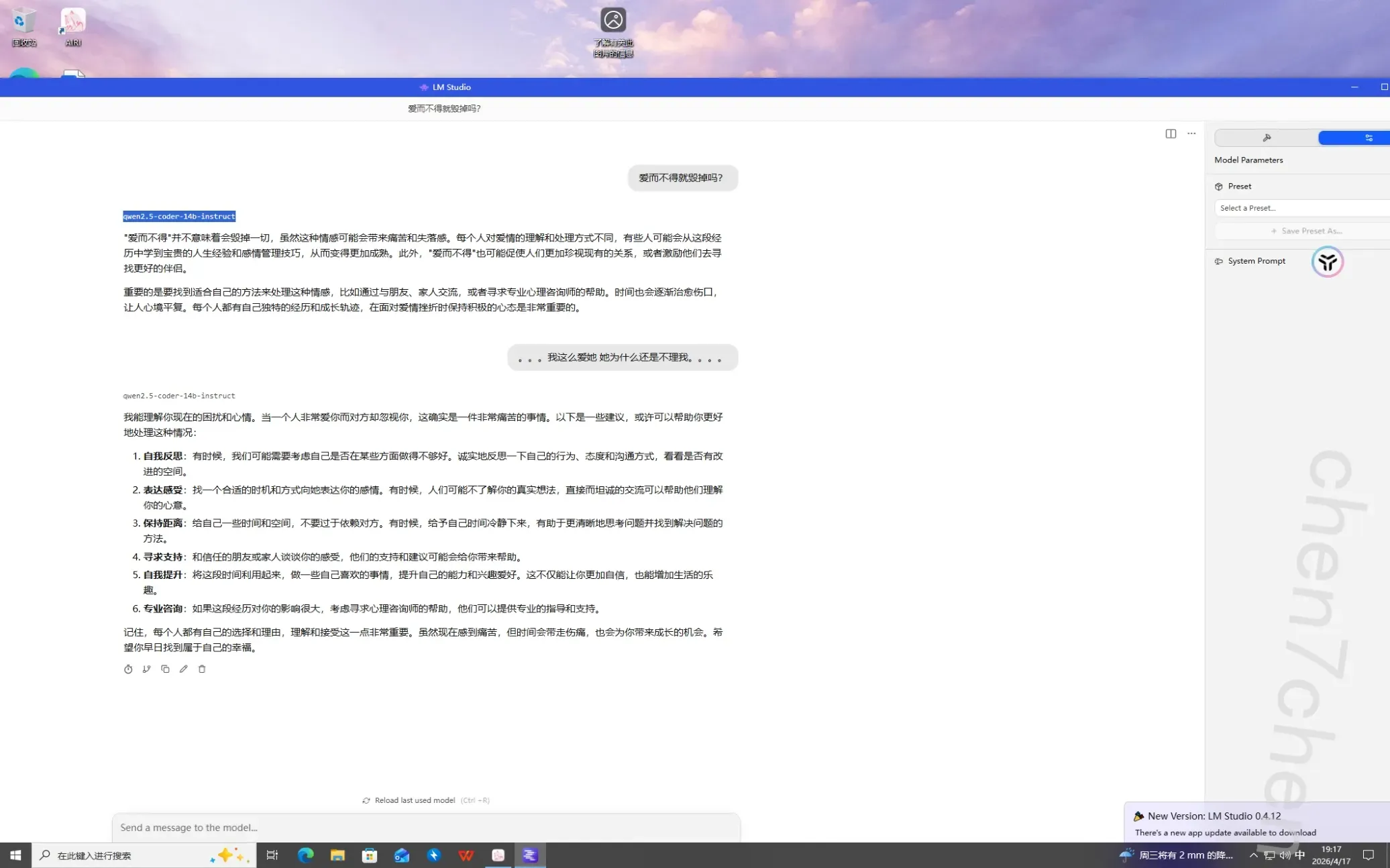Focus the Send a message input box
The image size is (1390, 868).
pos(426,827)
